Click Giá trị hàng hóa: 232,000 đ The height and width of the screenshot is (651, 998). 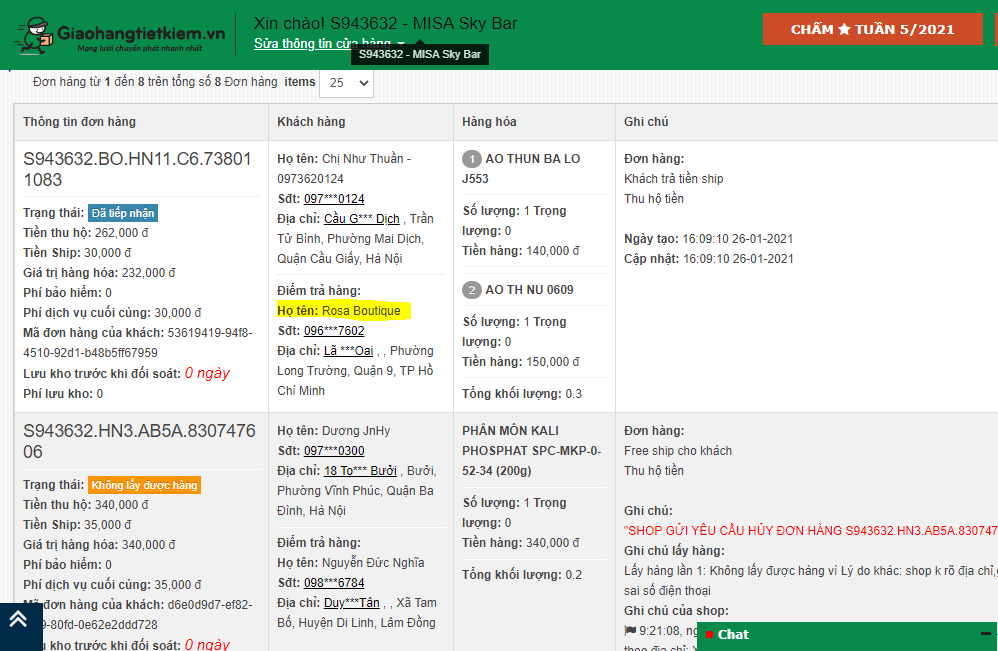click(99, 273)
